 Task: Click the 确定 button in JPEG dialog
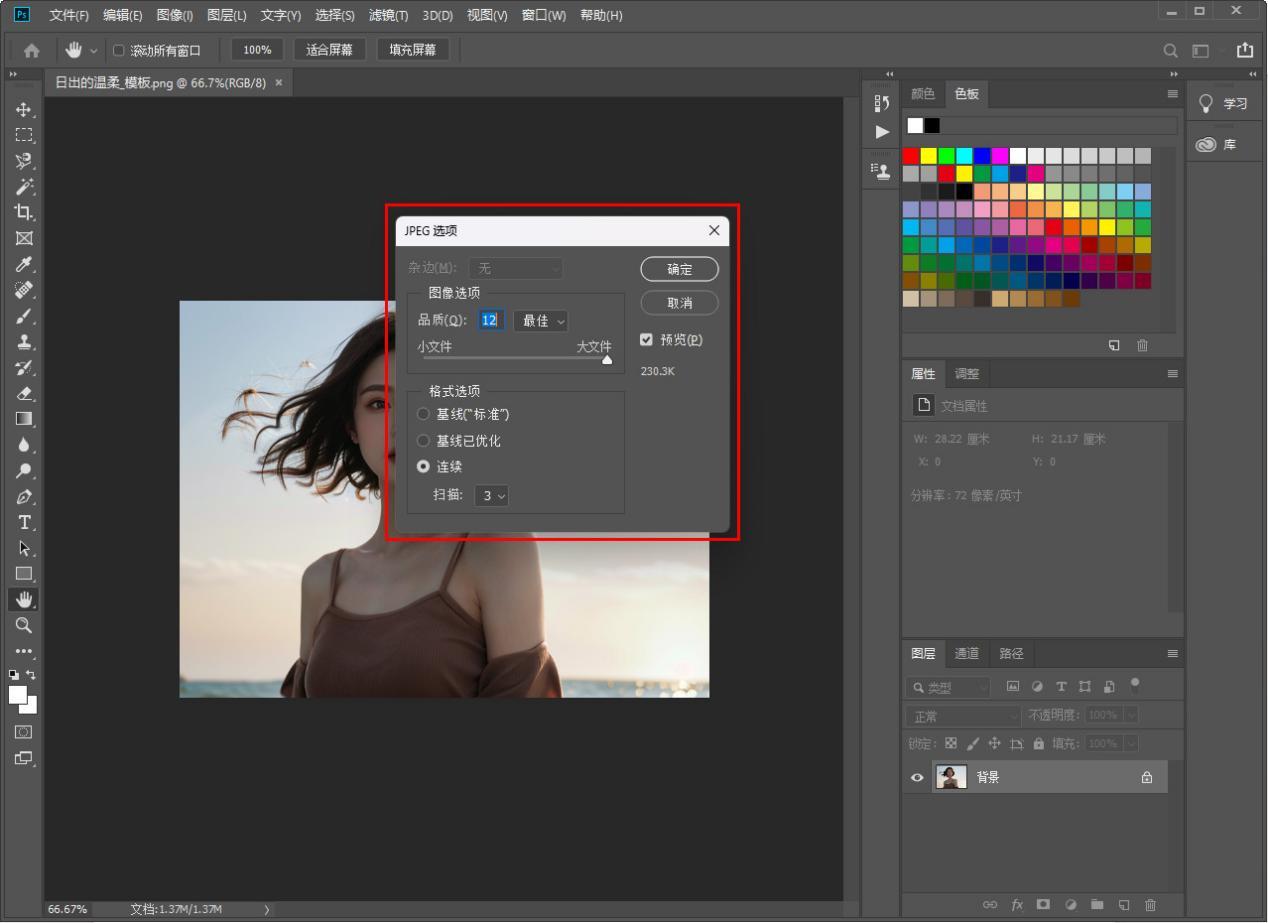(x=679, y=269)
